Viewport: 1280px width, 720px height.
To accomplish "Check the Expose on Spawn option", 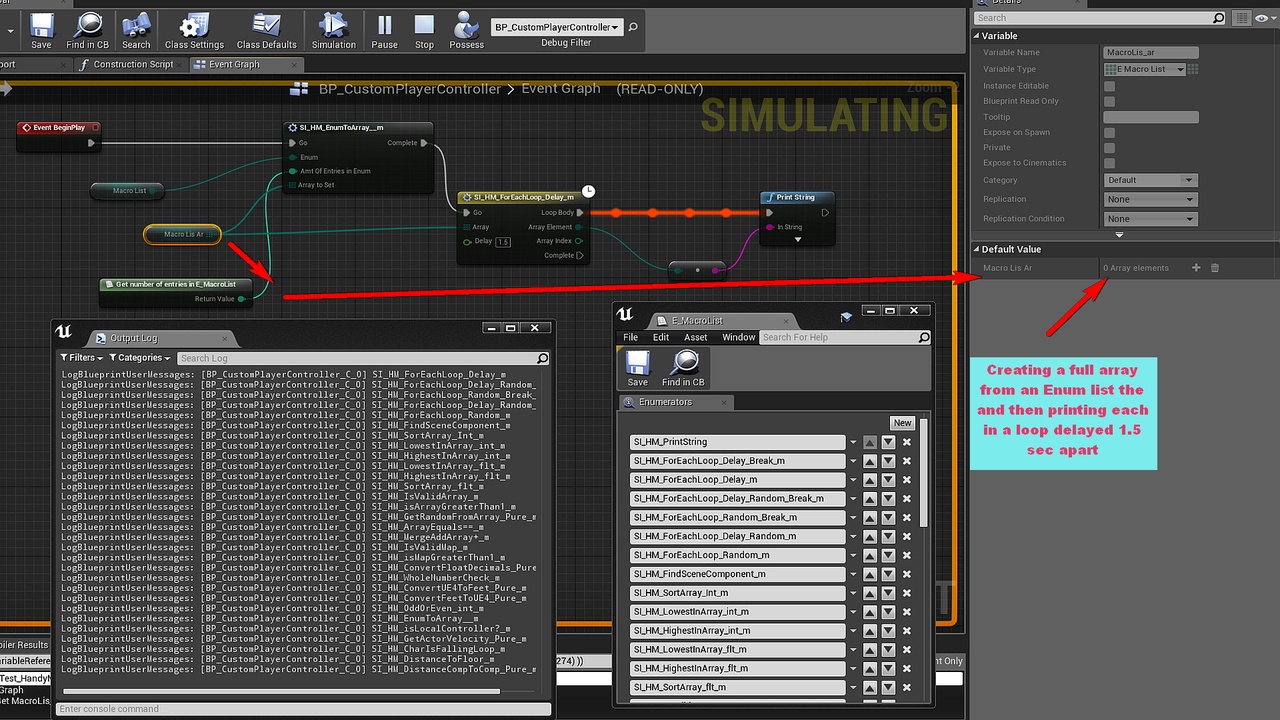I will coord(1109,132).
